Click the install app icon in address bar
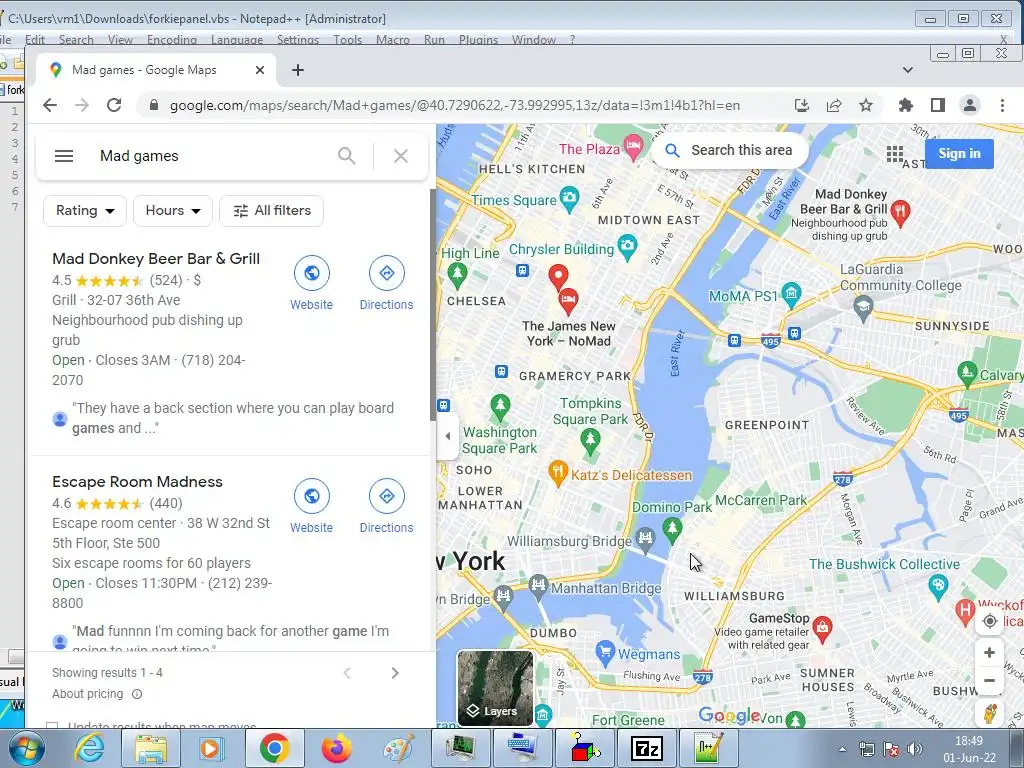 tap(802, 105)
